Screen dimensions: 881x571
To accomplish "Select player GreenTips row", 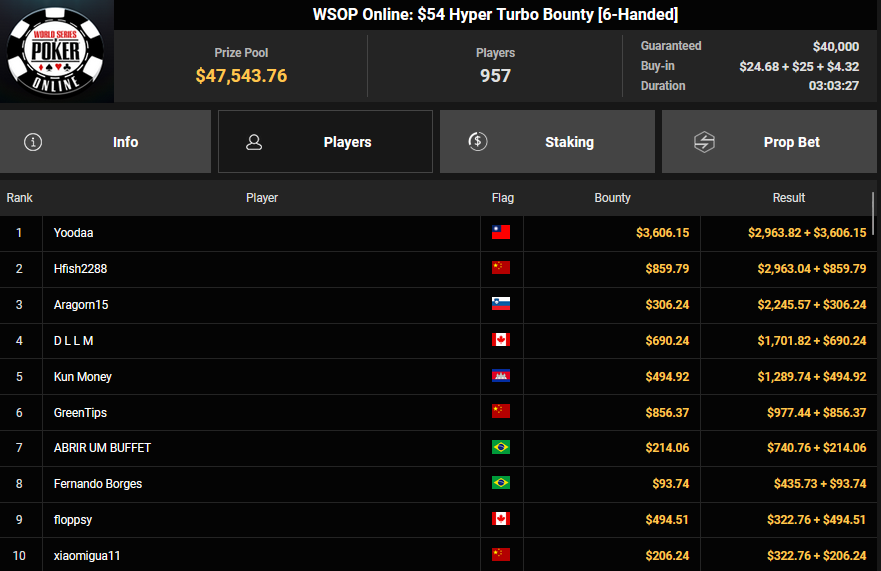I will point(80,413).
